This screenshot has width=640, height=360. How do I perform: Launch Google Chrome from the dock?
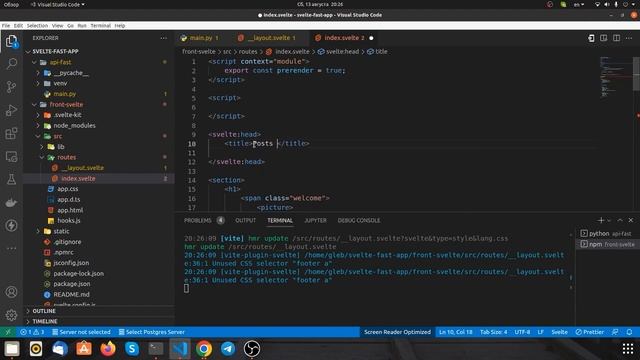[x=204, y=349]
